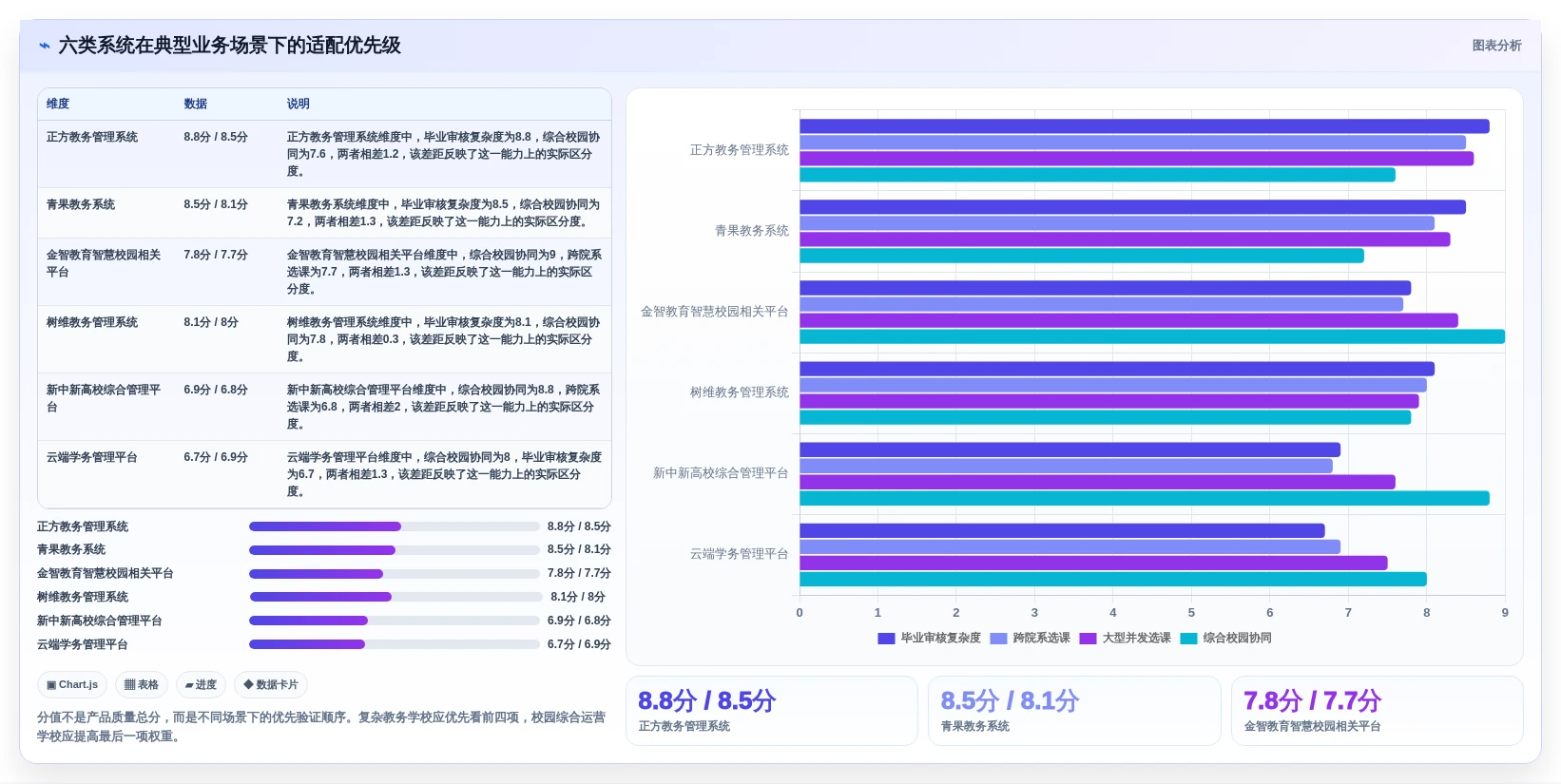Select the 进度 chip
The width and height of the screenshot is (1561, 784).
click(x=202, y=684)
